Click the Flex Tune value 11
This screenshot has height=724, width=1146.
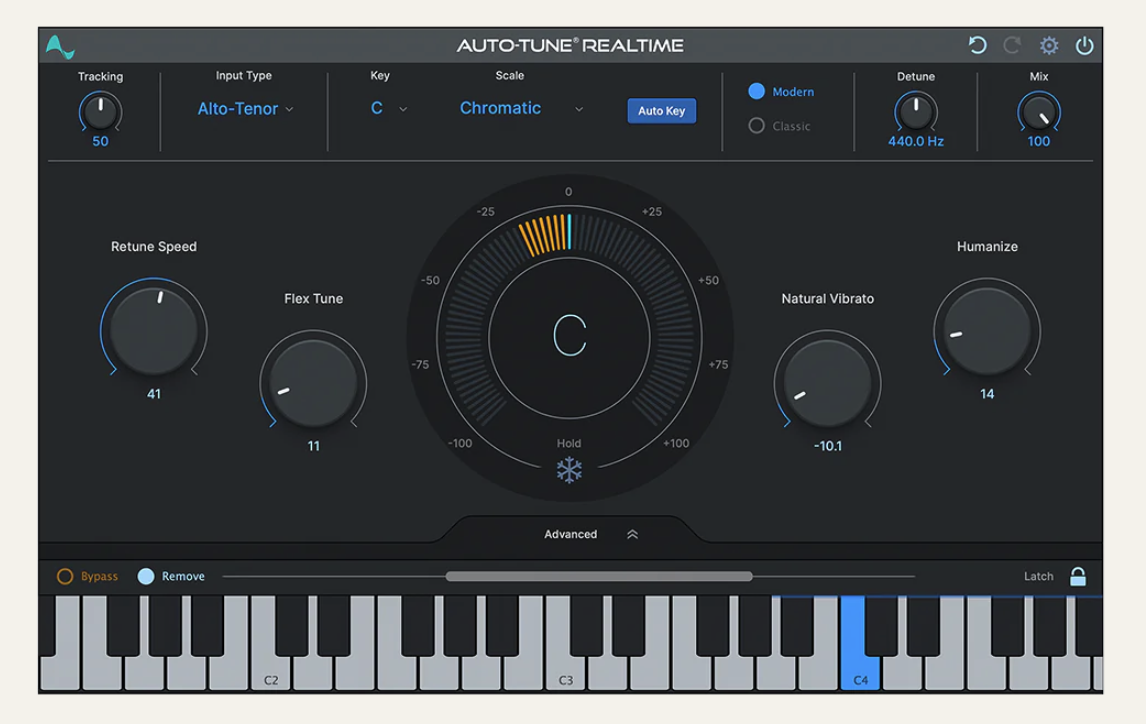pyautogui.click(x=313, y=446)
